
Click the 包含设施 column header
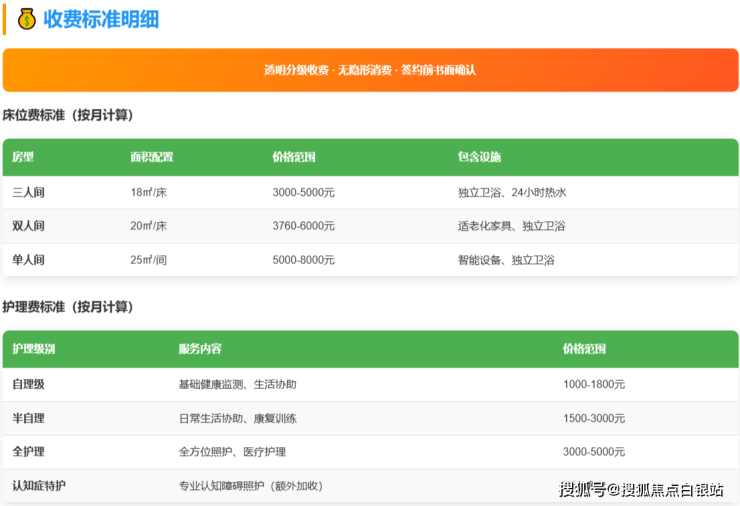(479, 158)
